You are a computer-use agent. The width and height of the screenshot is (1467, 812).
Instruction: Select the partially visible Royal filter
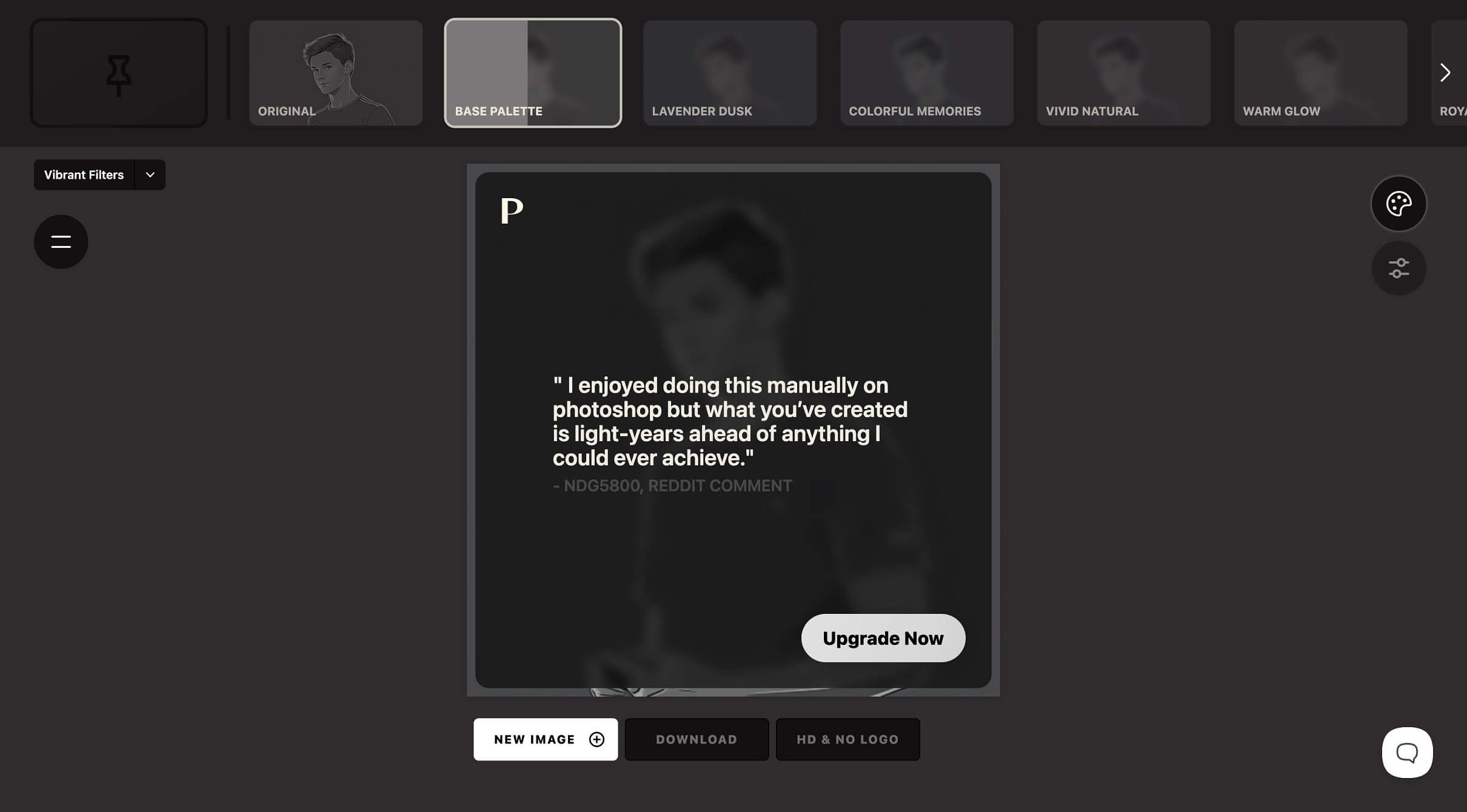click(1450, 73)
